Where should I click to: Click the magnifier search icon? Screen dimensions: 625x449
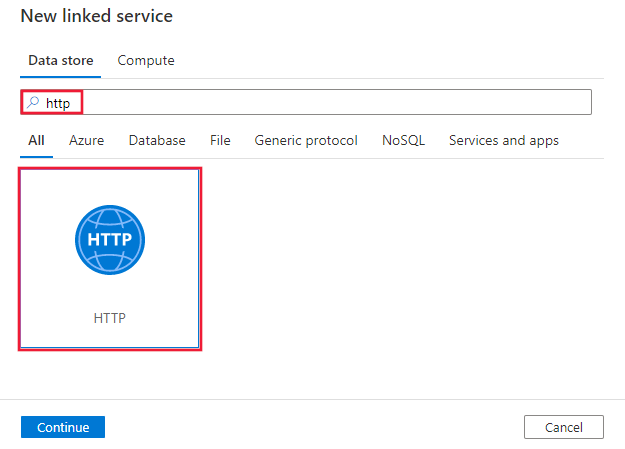33,103
